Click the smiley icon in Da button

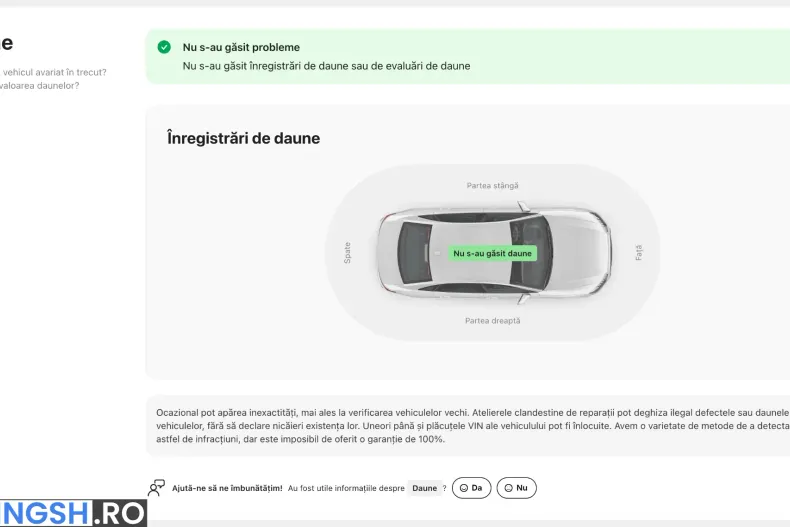(463, 488)
